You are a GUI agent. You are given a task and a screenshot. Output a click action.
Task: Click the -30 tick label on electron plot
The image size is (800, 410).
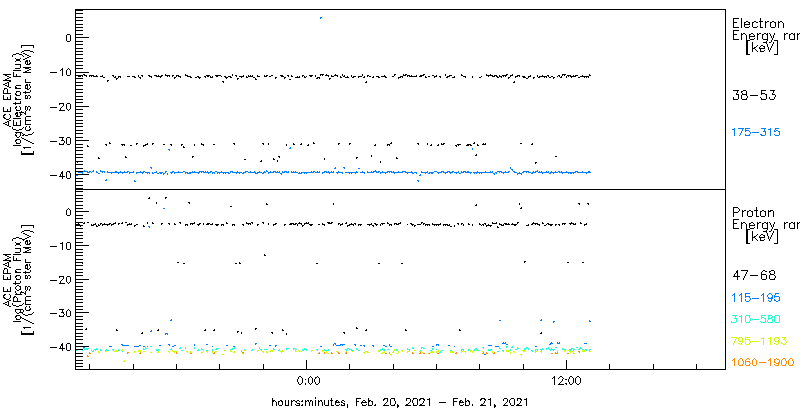coord(62,140)
